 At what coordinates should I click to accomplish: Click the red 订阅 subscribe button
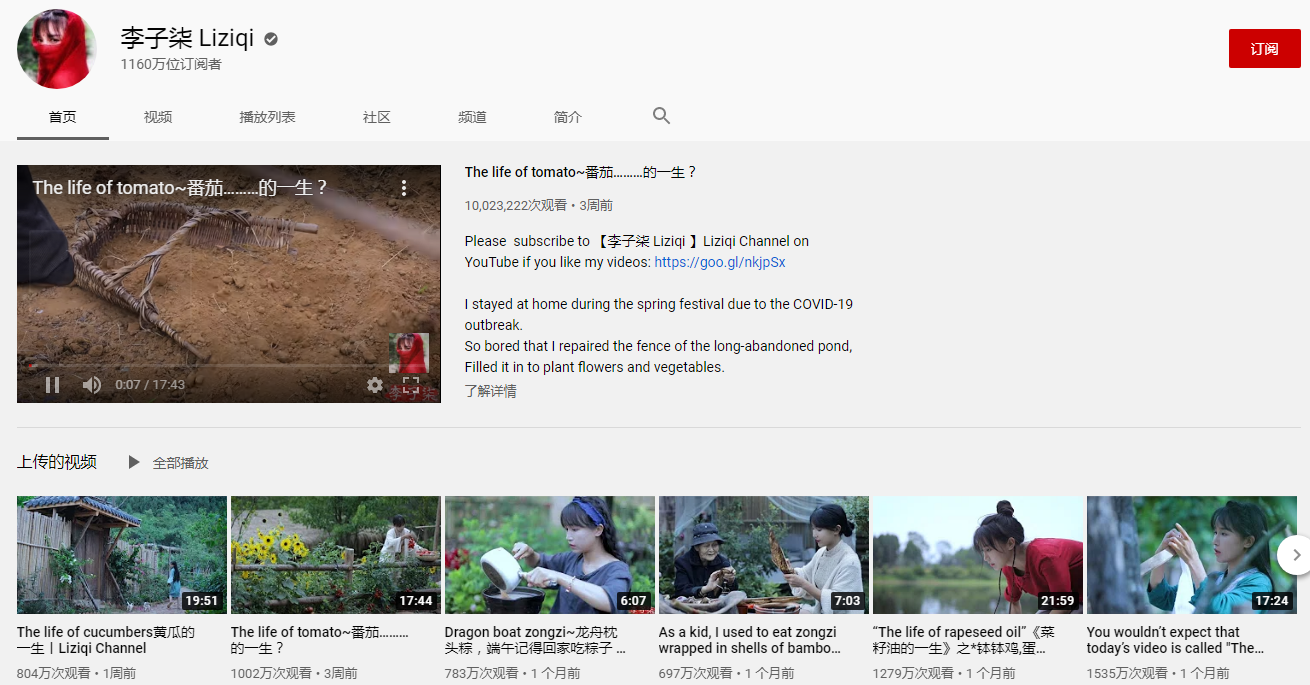point(1264,49)
